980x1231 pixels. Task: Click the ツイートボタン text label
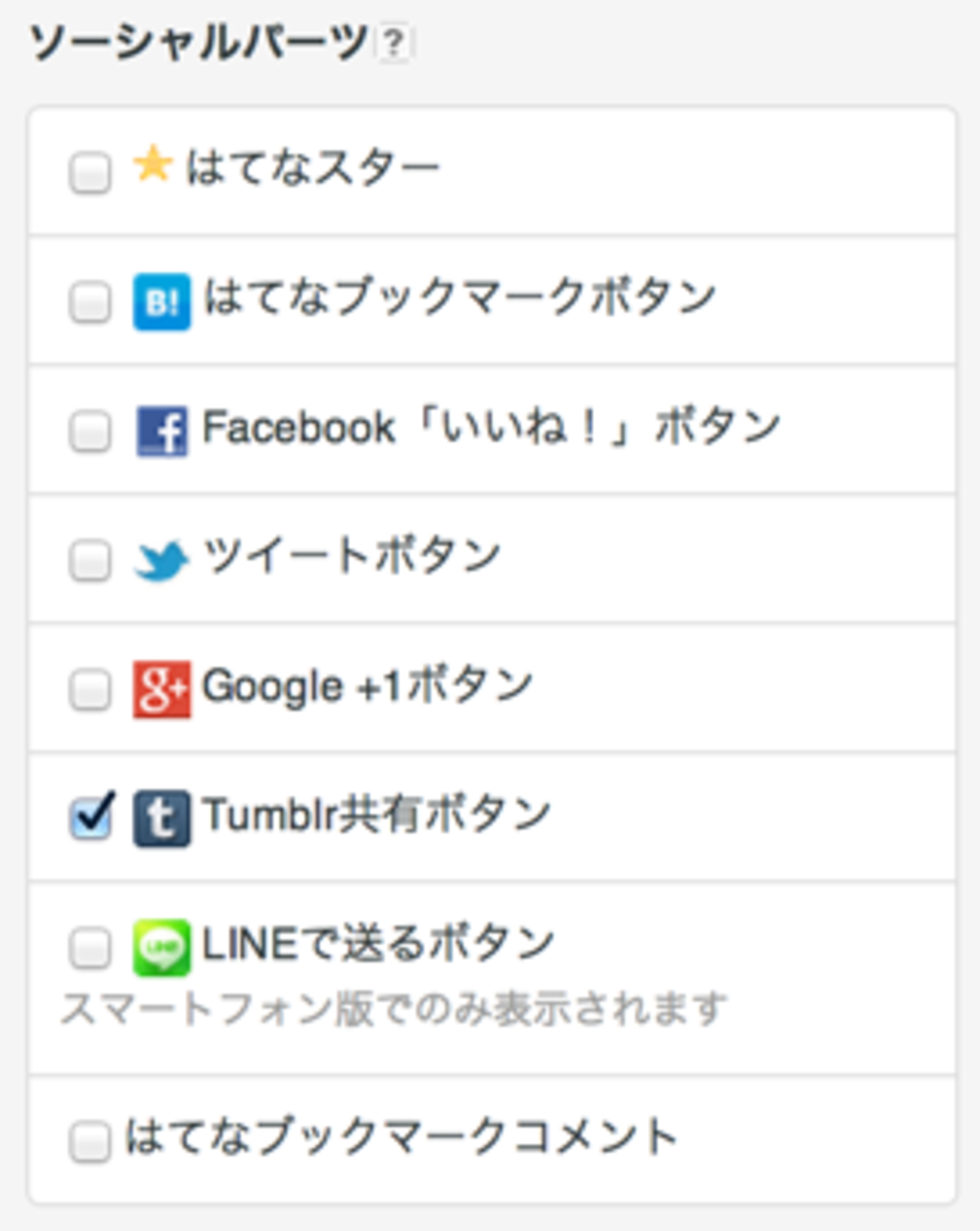click(x=351, y=557)
